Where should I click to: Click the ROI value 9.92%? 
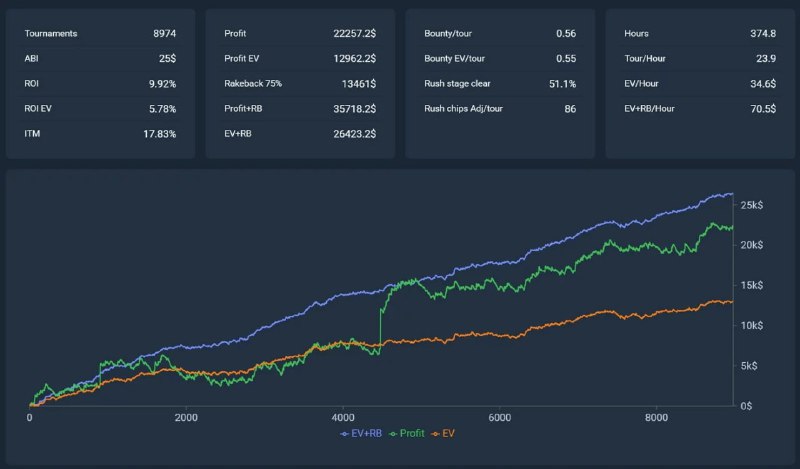point(159,83)
